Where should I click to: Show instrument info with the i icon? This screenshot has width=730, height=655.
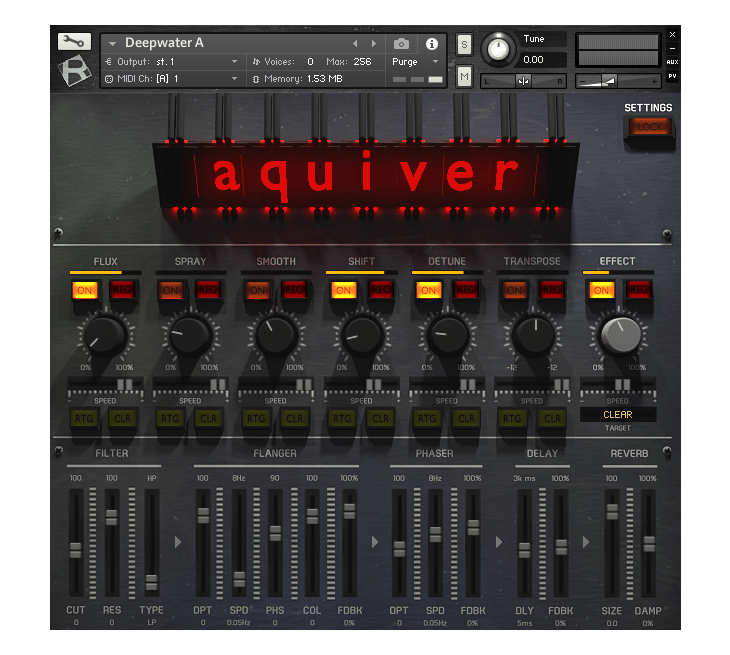click(x=432, y=44)
